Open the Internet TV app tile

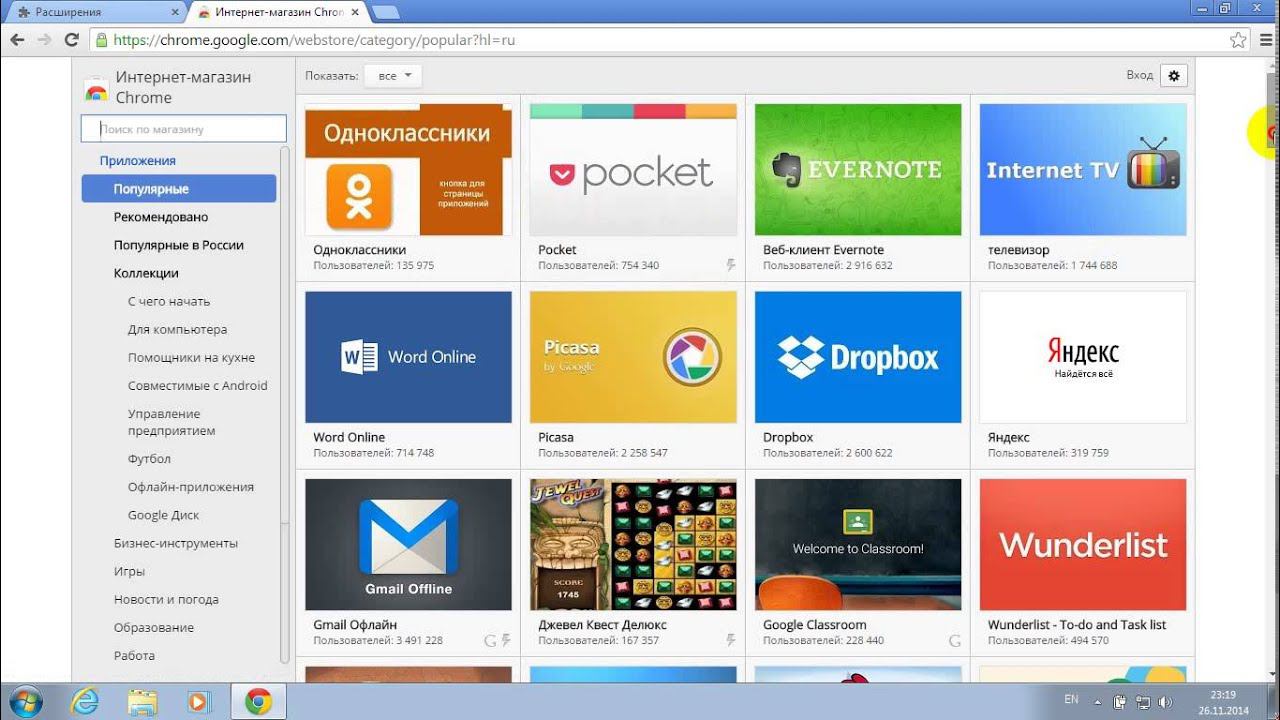point(1083,188)
